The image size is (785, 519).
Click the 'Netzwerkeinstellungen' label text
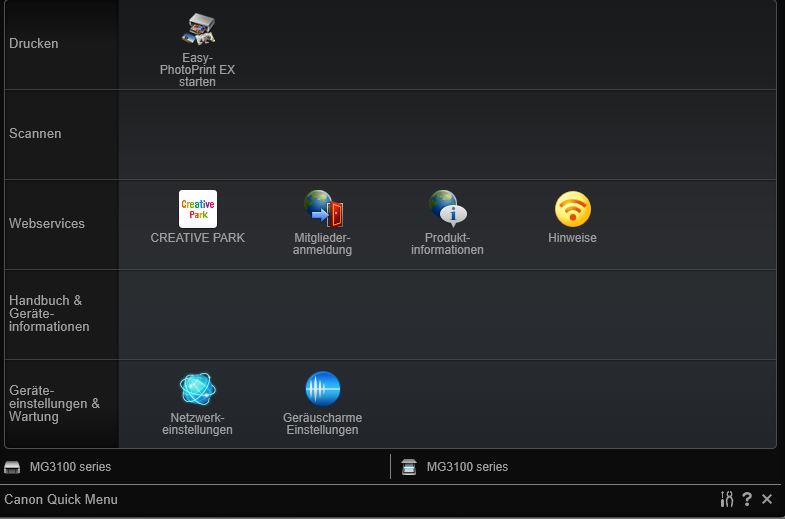197,424
